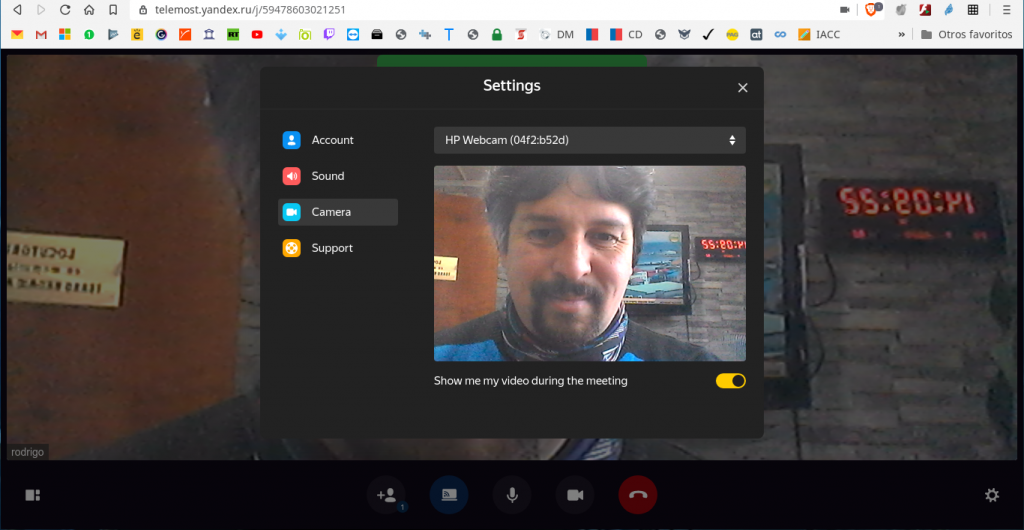Open the Brave Shields icon

(x=871, y=10)
